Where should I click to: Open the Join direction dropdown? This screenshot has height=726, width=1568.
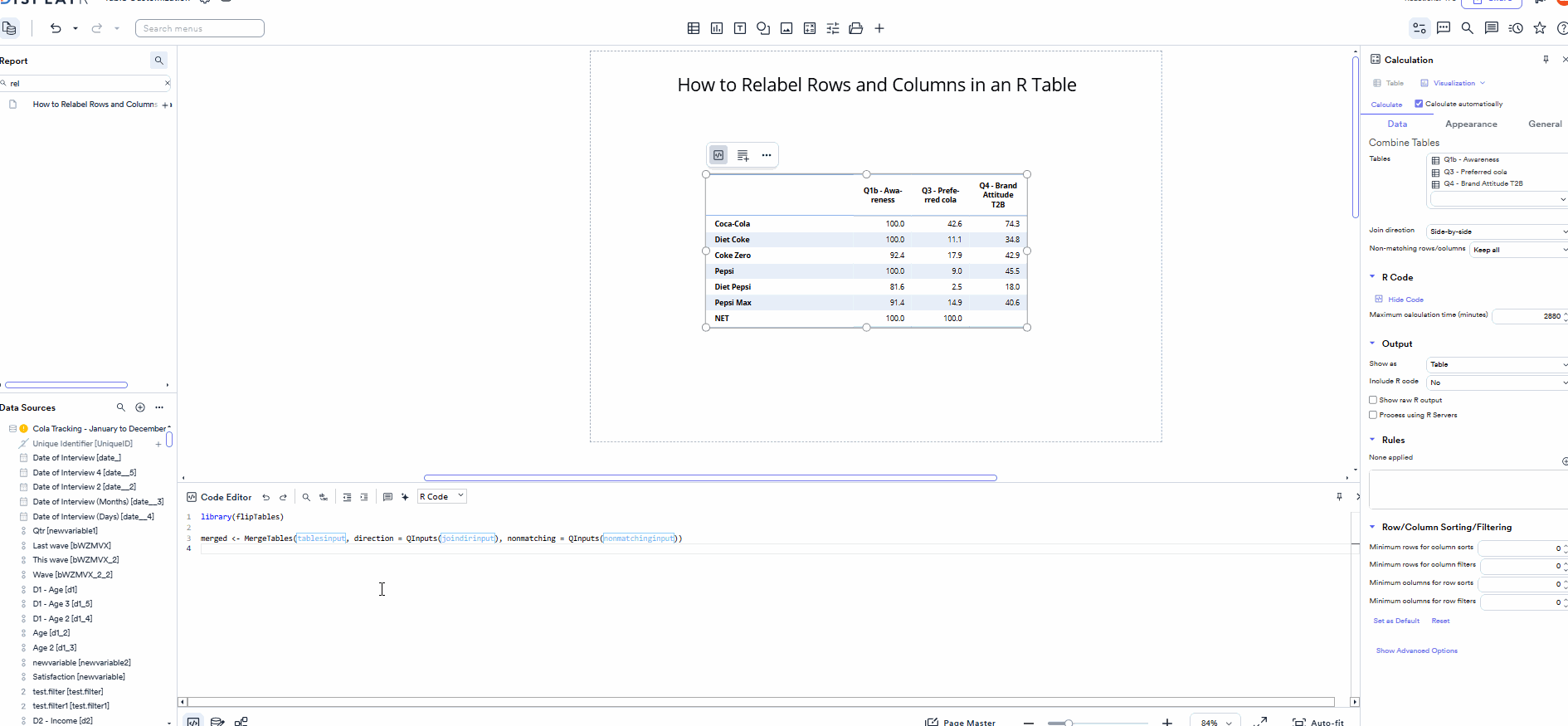tap(1497, 231)
